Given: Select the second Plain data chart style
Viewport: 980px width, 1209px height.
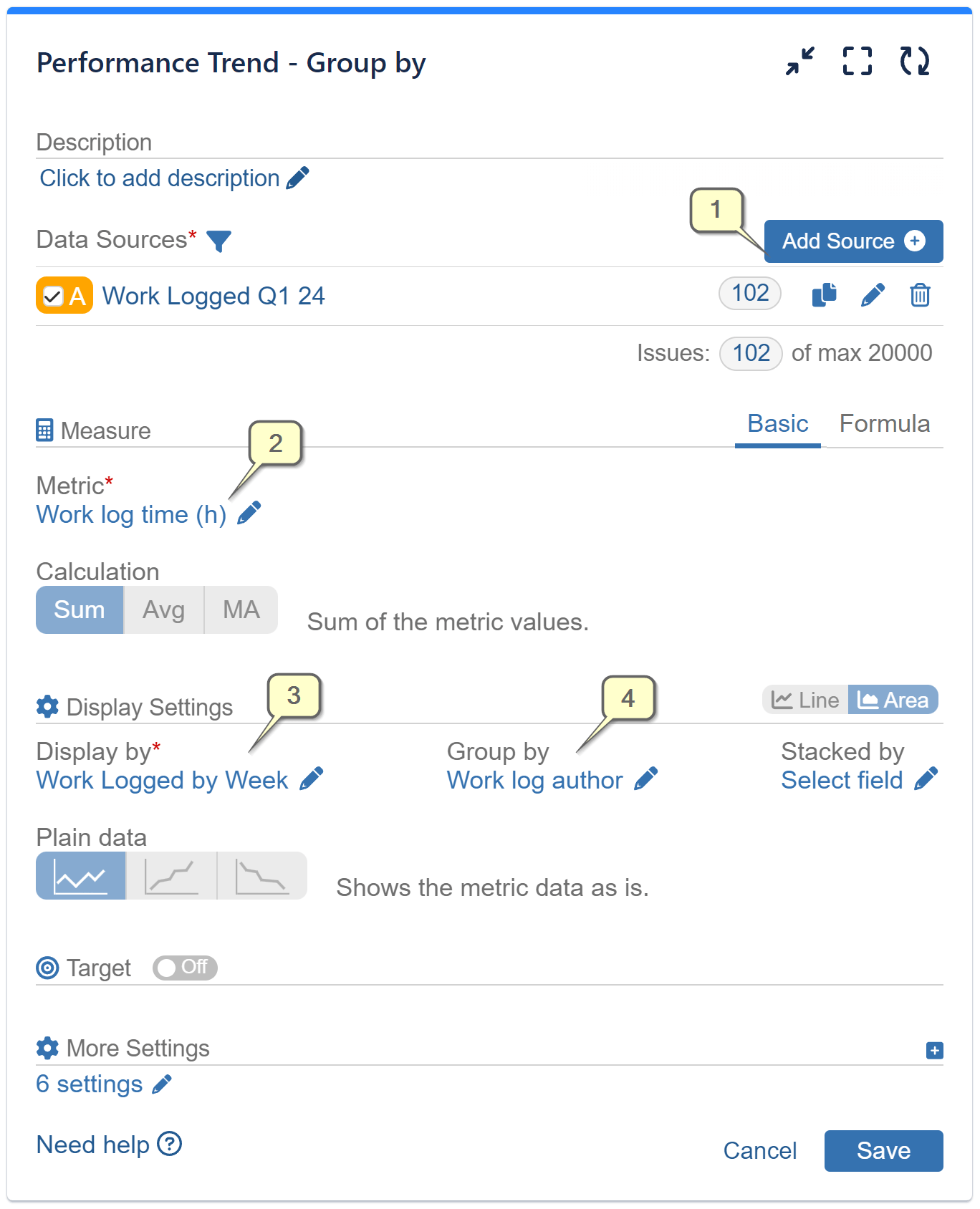Looking at the screenshot, I should tap(171, 875).
